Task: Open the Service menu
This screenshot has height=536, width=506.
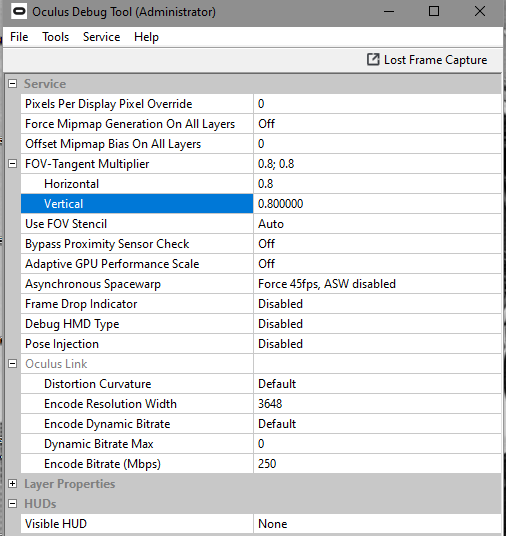Action: point(102,37)
